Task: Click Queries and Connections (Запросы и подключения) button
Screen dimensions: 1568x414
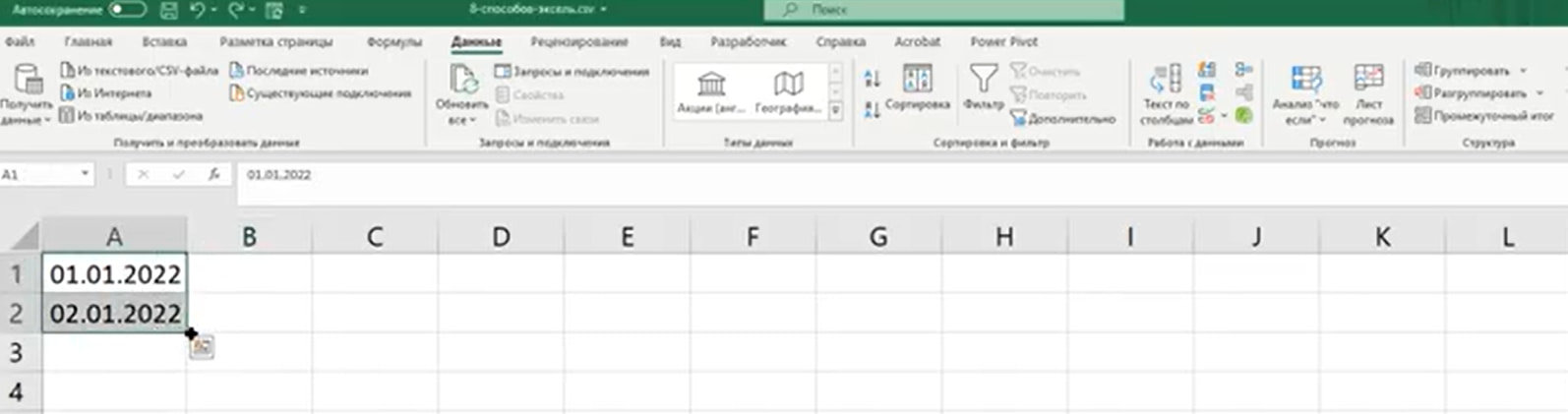Action: click(572, 72)
